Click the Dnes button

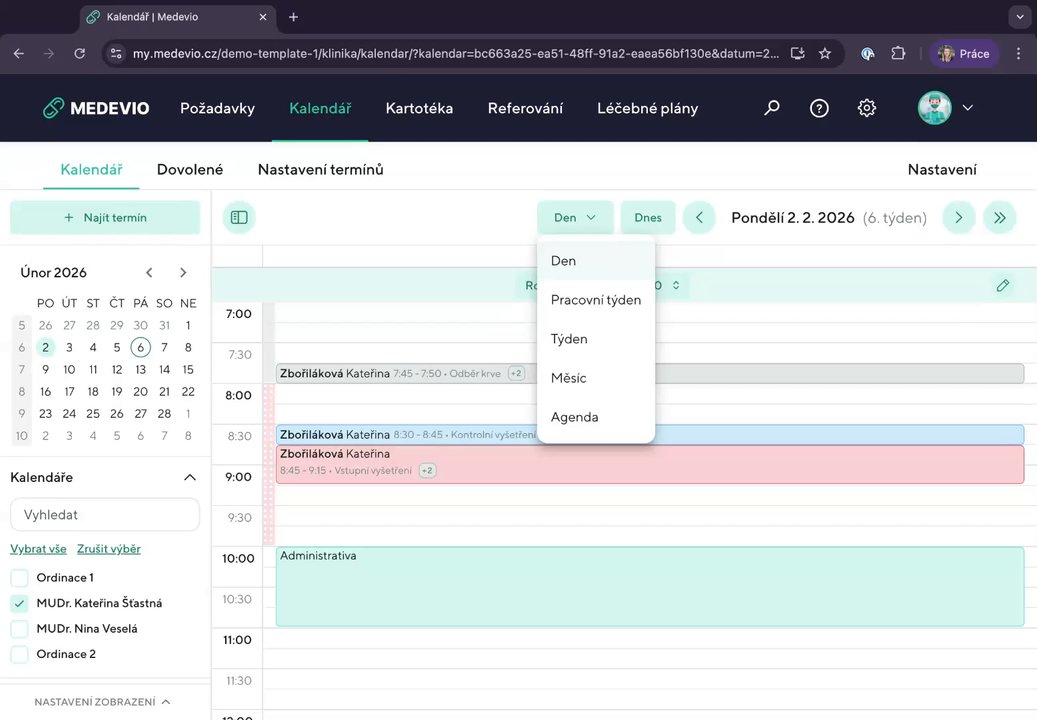pos(647,218)
